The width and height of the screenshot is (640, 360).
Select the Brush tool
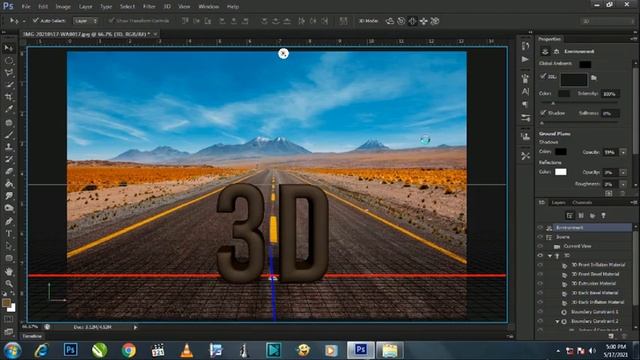tap(9, 134)
